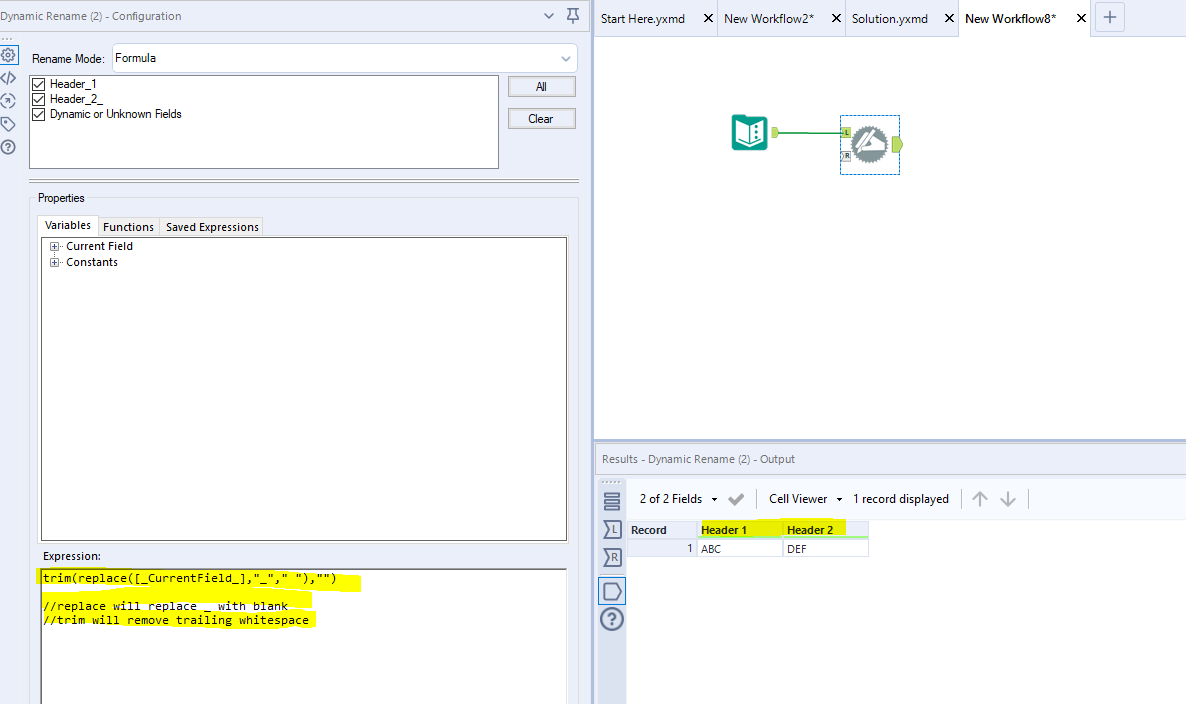Viewport: 1186px width, 704px height.
Task: View the tool's XML code panel
Action: [10, 77]
